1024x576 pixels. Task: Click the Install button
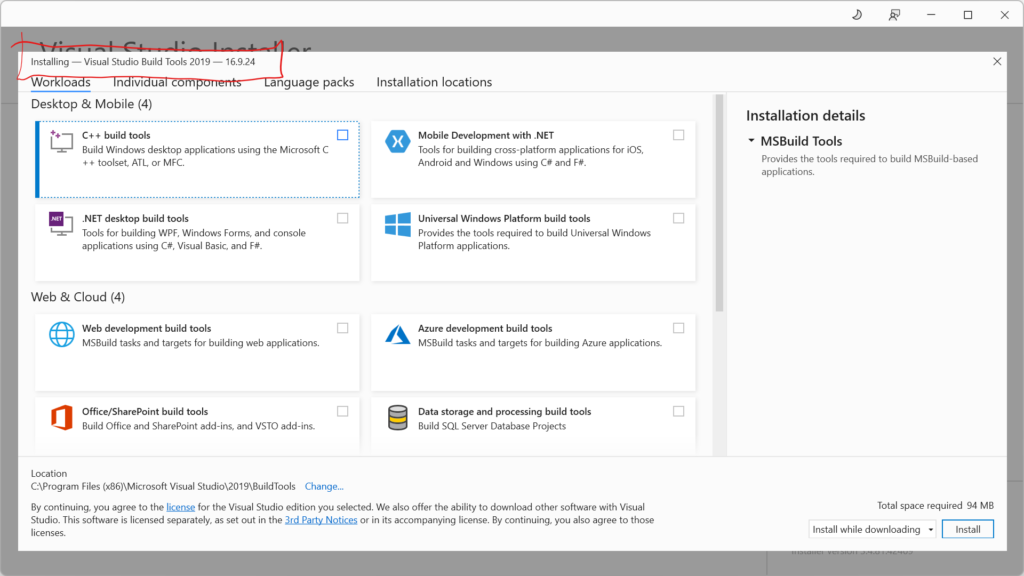tap(968, 529)
